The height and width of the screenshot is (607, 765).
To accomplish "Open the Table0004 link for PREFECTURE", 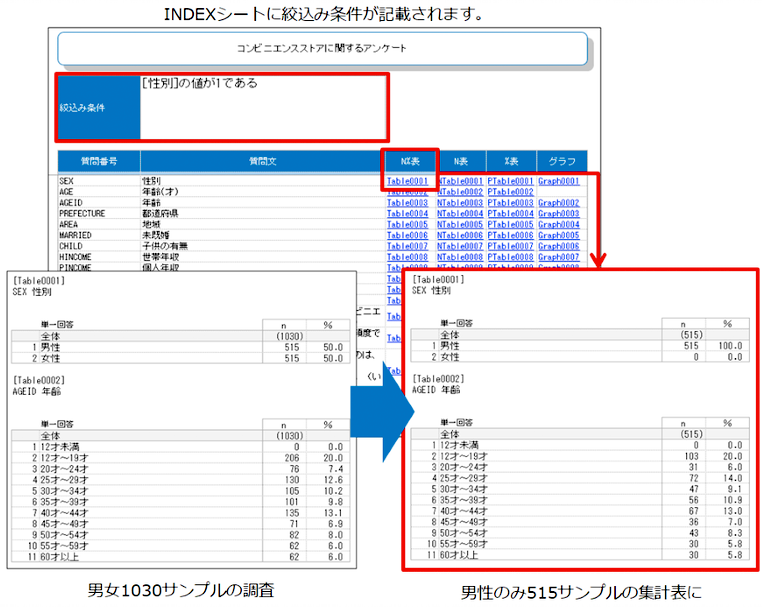I will coord(407,213).
